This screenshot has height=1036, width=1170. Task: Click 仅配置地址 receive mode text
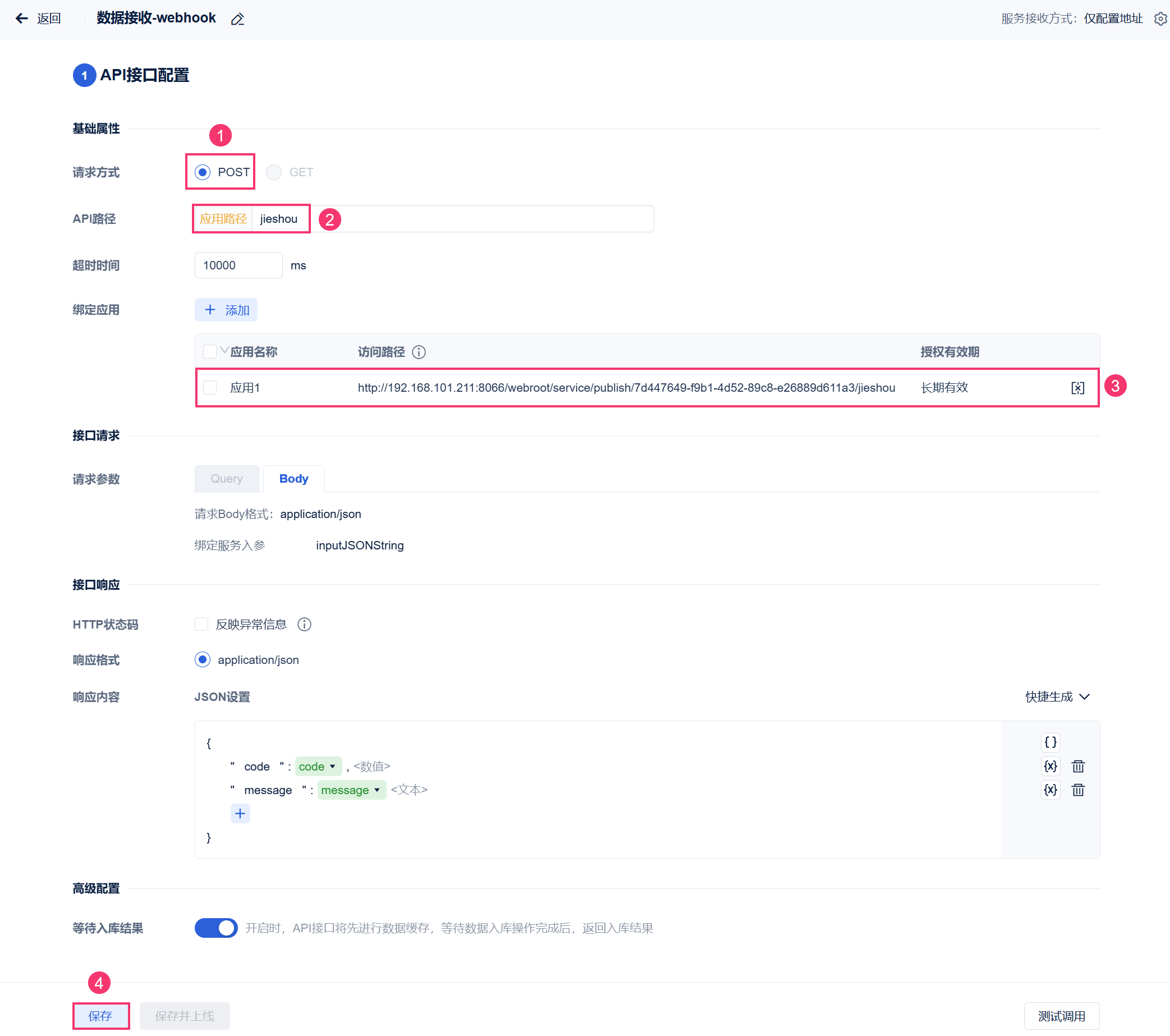coord(1113,19)
